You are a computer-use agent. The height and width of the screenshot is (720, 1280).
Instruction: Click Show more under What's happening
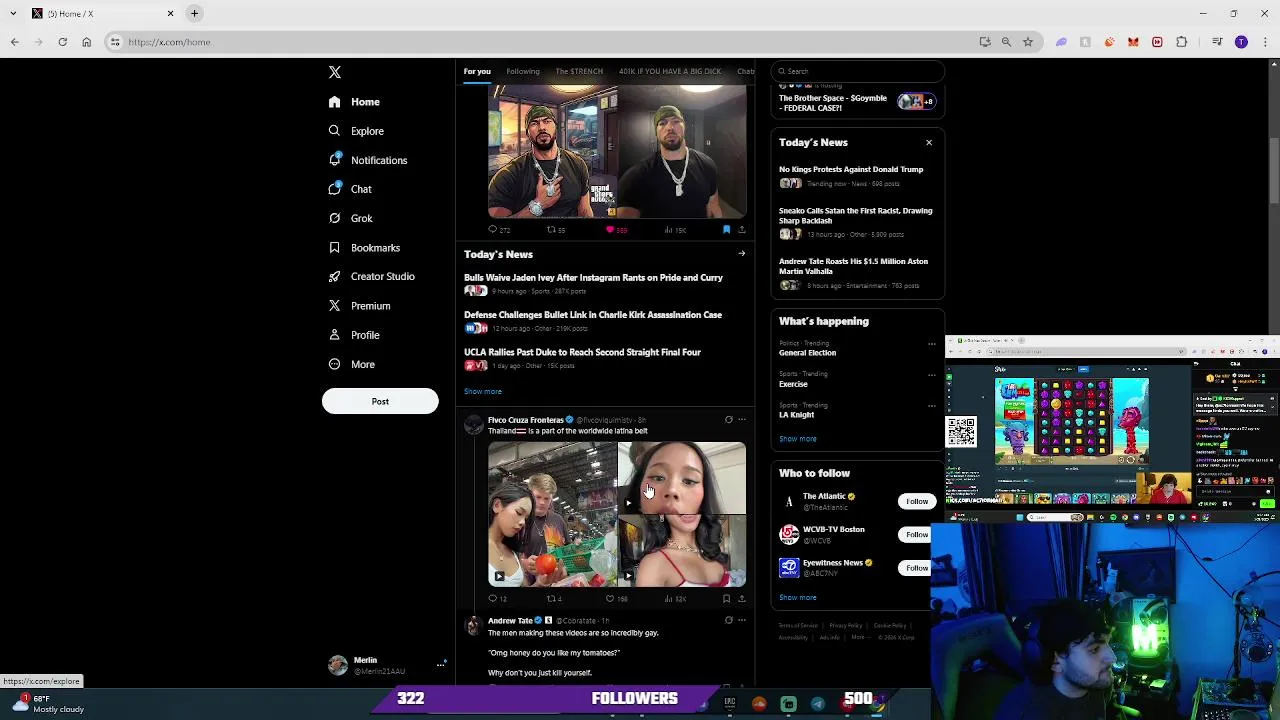pos(798,439)
